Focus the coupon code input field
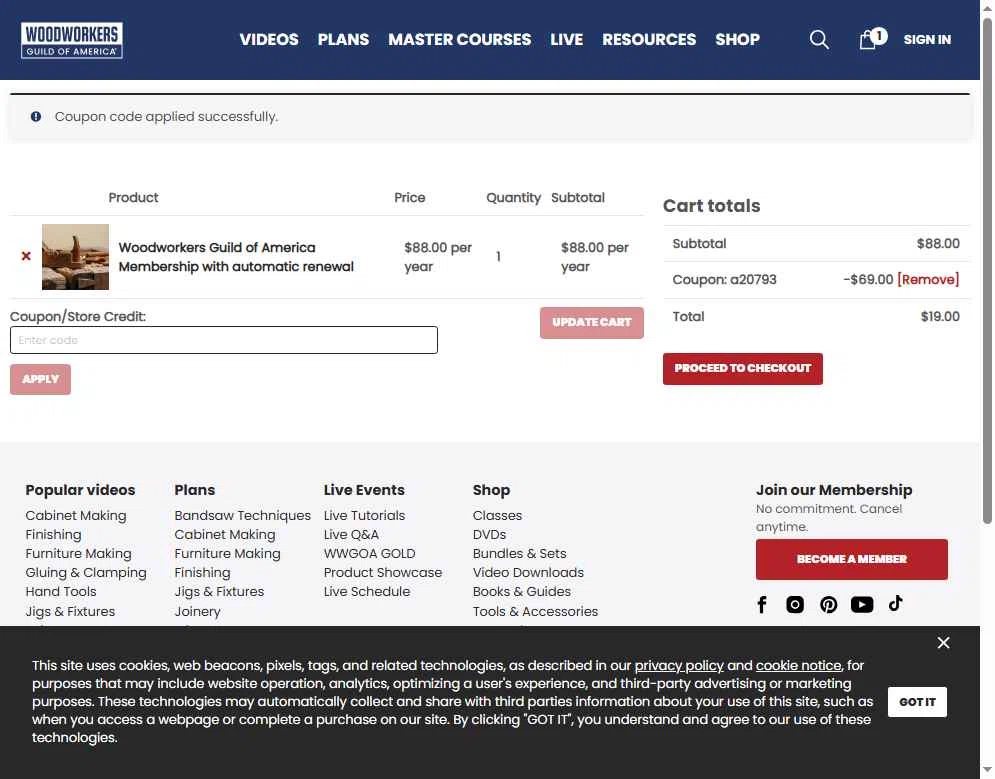Screen dimensions: 995x779 coord(224,340)
